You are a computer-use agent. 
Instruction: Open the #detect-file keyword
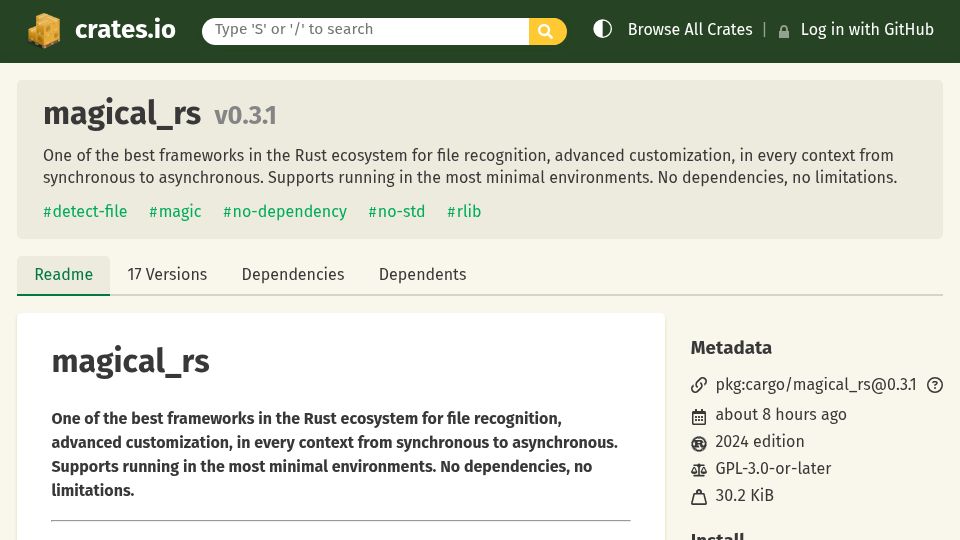tap(85, 211)
